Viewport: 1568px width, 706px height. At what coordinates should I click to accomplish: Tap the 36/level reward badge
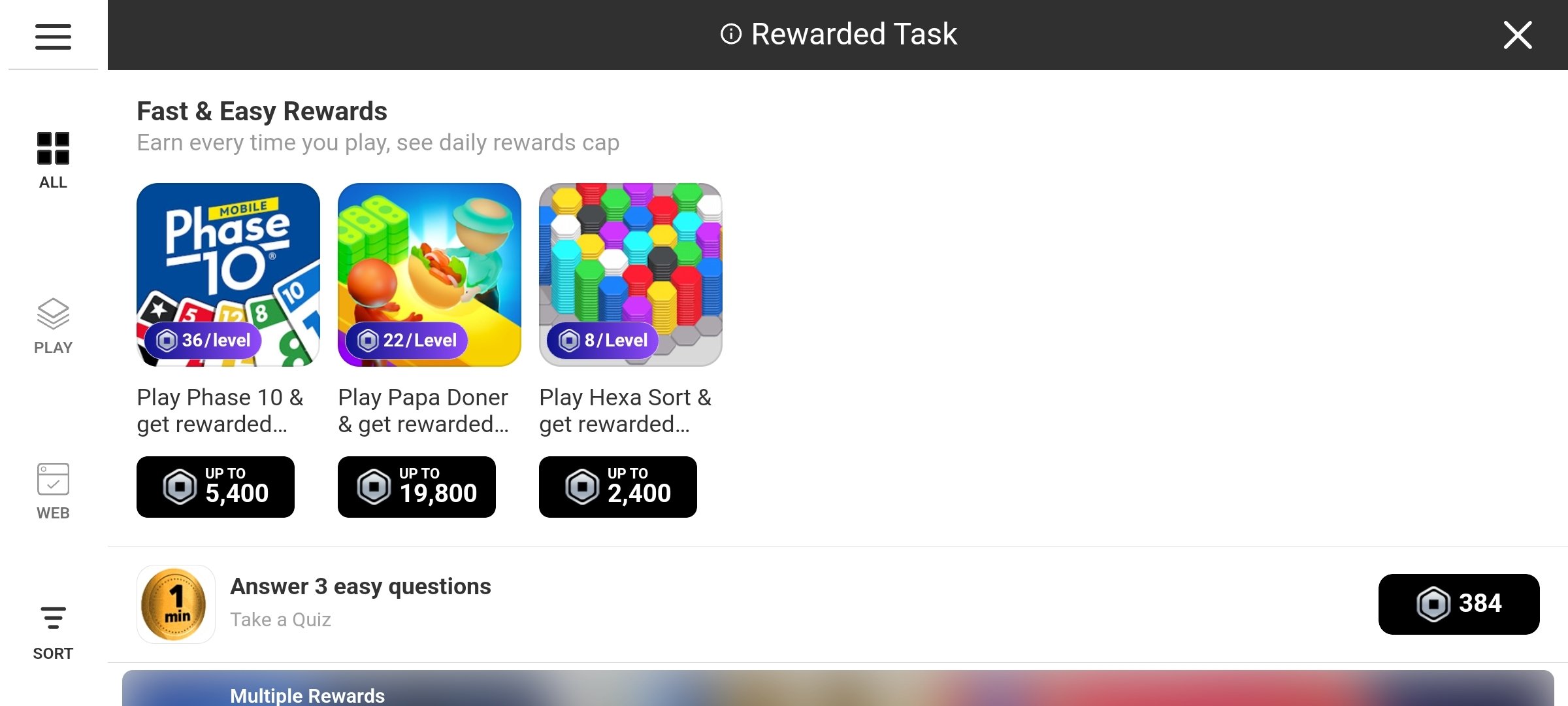203,340
